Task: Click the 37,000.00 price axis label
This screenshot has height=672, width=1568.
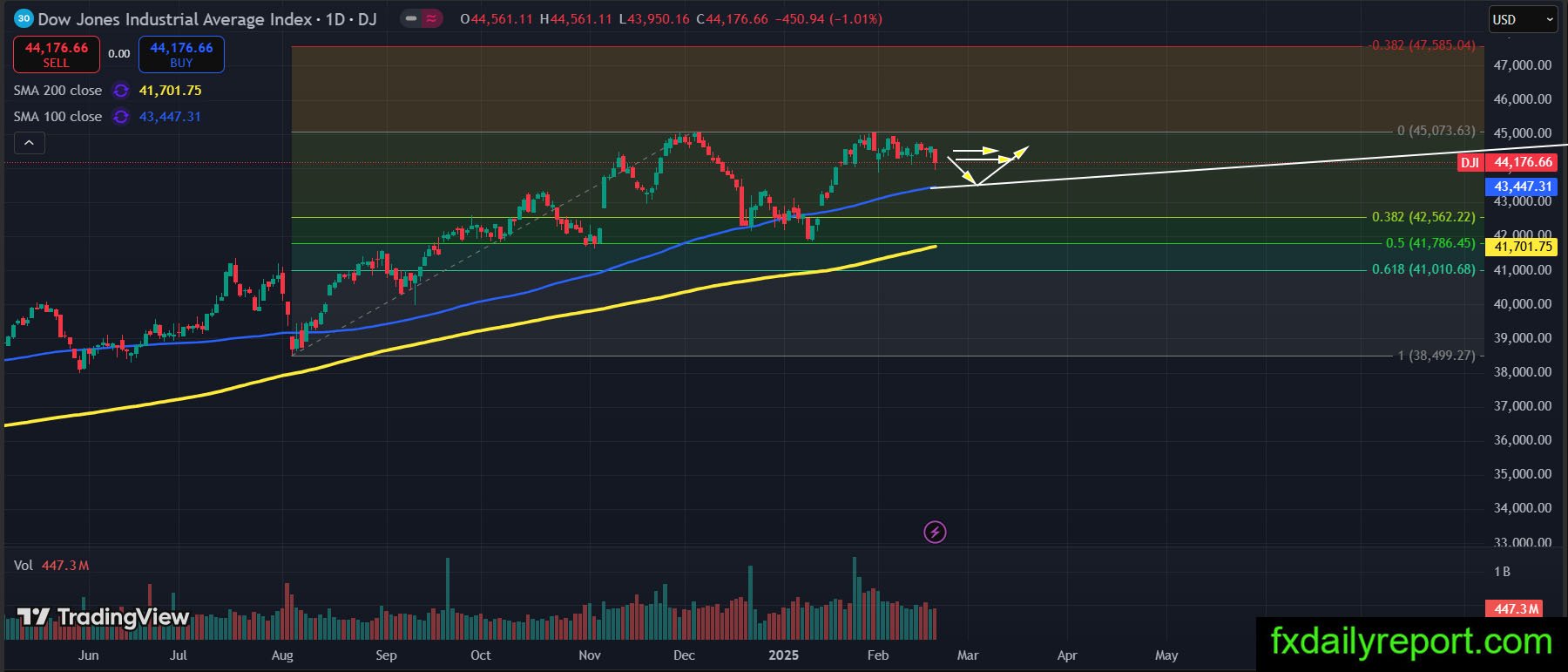Action: (x=1523, y=406)
